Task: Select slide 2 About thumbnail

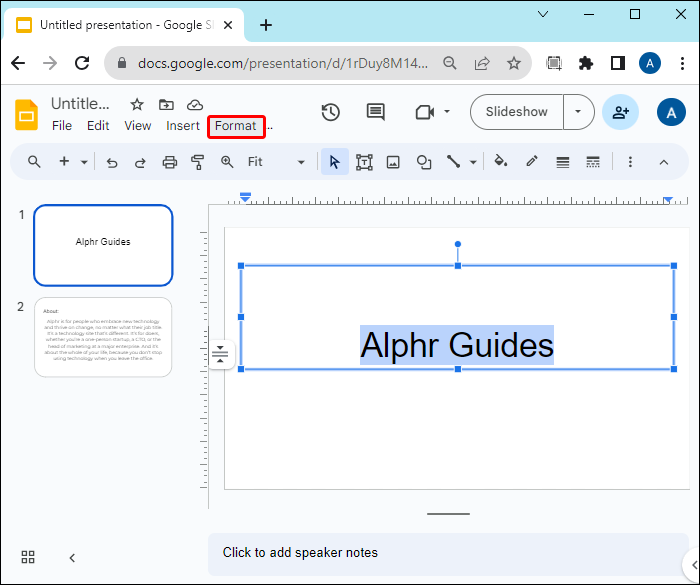Action: [x=103, y=337]
